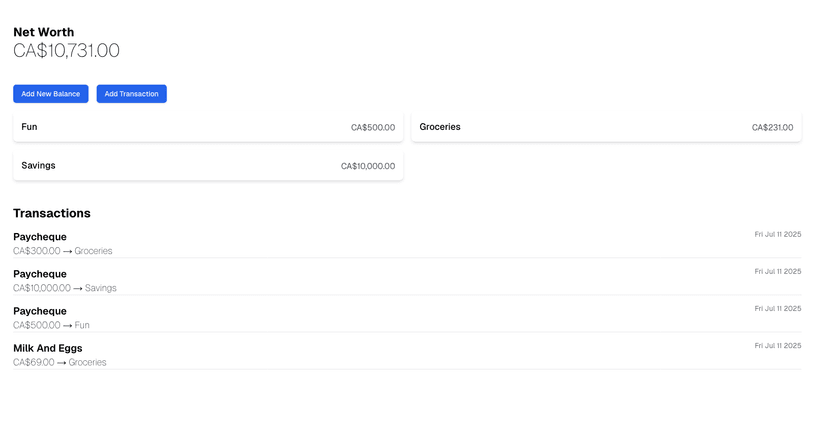Click the CA$231.00 Groceries balance amount

(x=772, y=128)
